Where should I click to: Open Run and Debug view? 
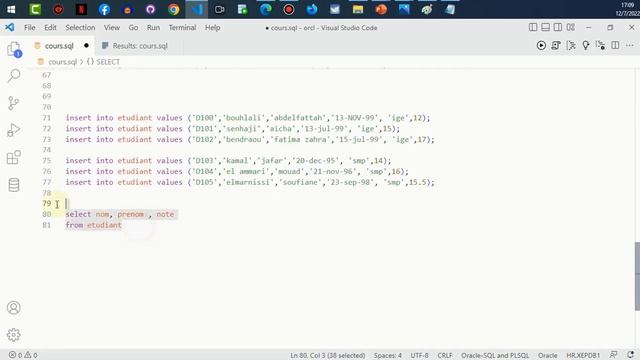coord(13,130)
